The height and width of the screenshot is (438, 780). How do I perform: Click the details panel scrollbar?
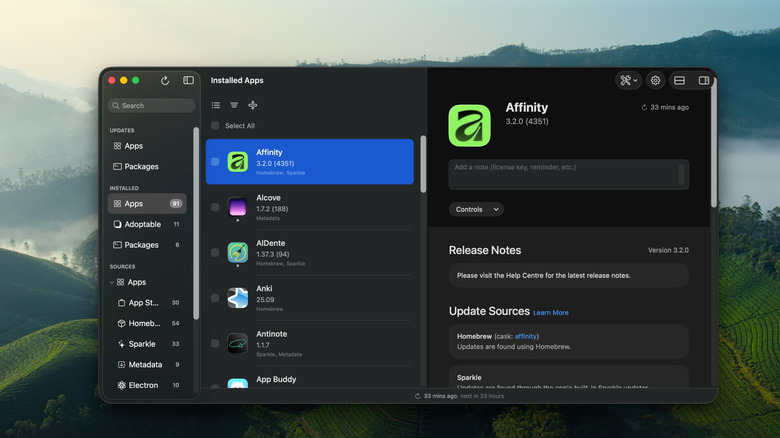(x=714, y=144)
